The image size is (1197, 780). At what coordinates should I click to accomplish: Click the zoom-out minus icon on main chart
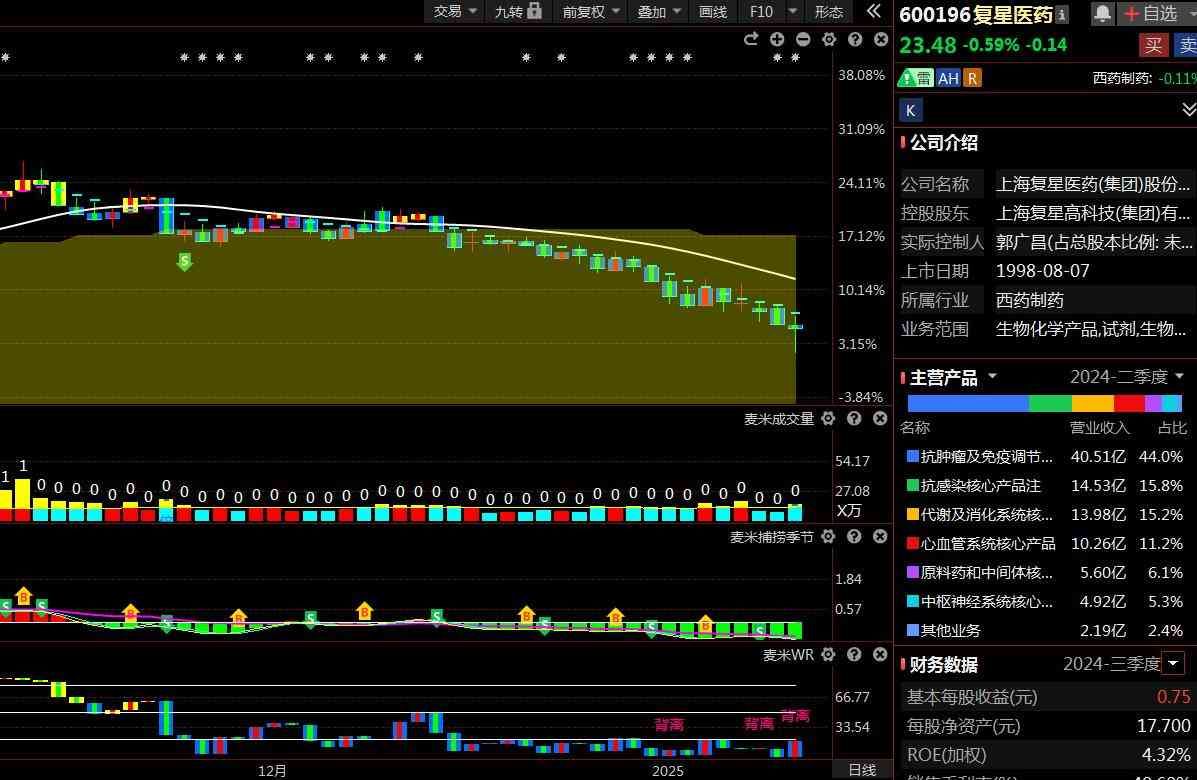(x=803, y=39)
